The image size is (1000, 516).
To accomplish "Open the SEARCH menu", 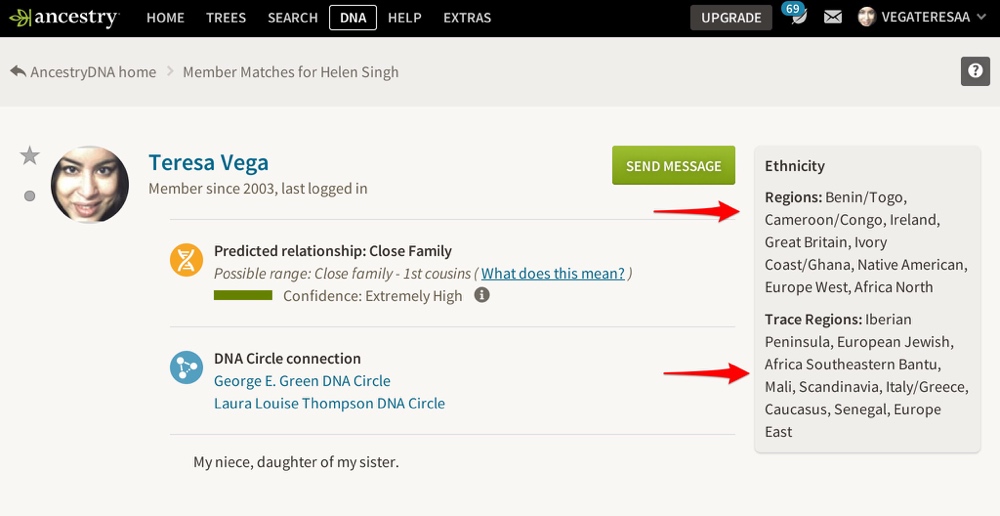I will click(x=293, y=18).
